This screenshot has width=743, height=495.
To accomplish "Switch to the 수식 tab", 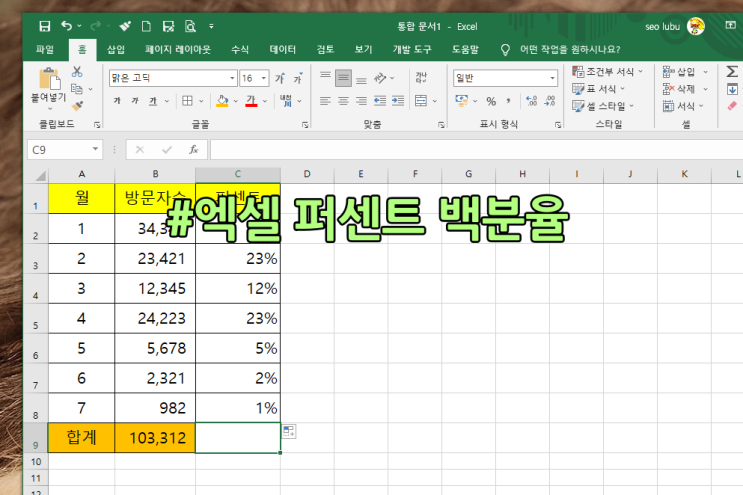I will click(240, 50).
